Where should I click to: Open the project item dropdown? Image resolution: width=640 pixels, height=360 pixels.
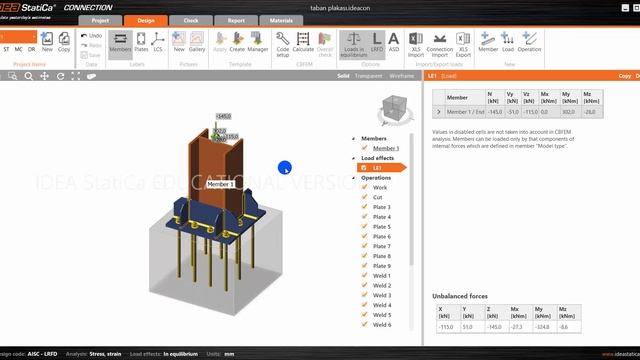pyautogui.click(x=18, y=36)
